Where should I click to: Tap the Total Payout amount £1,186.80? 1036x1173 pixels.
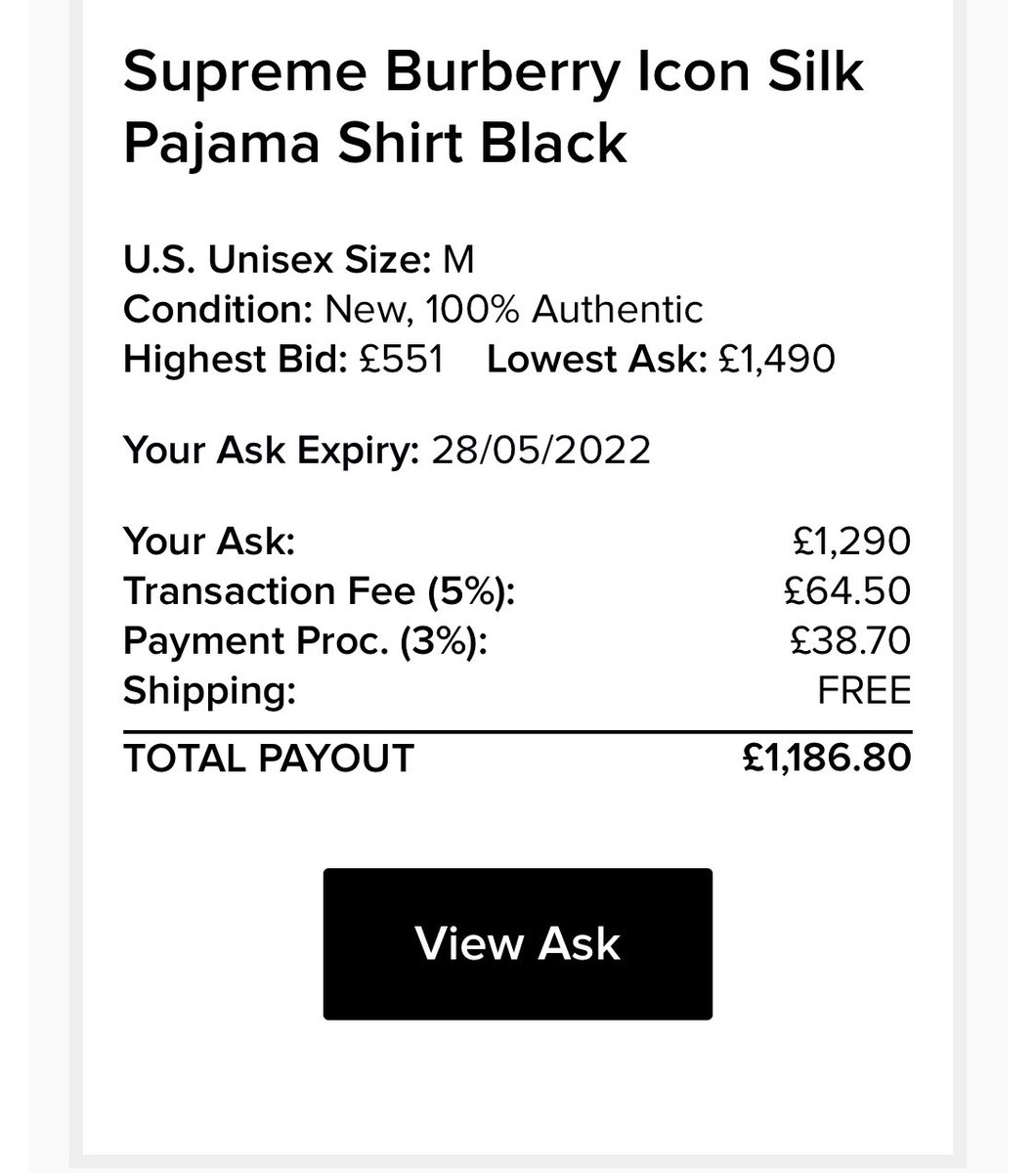coord(827,758)
